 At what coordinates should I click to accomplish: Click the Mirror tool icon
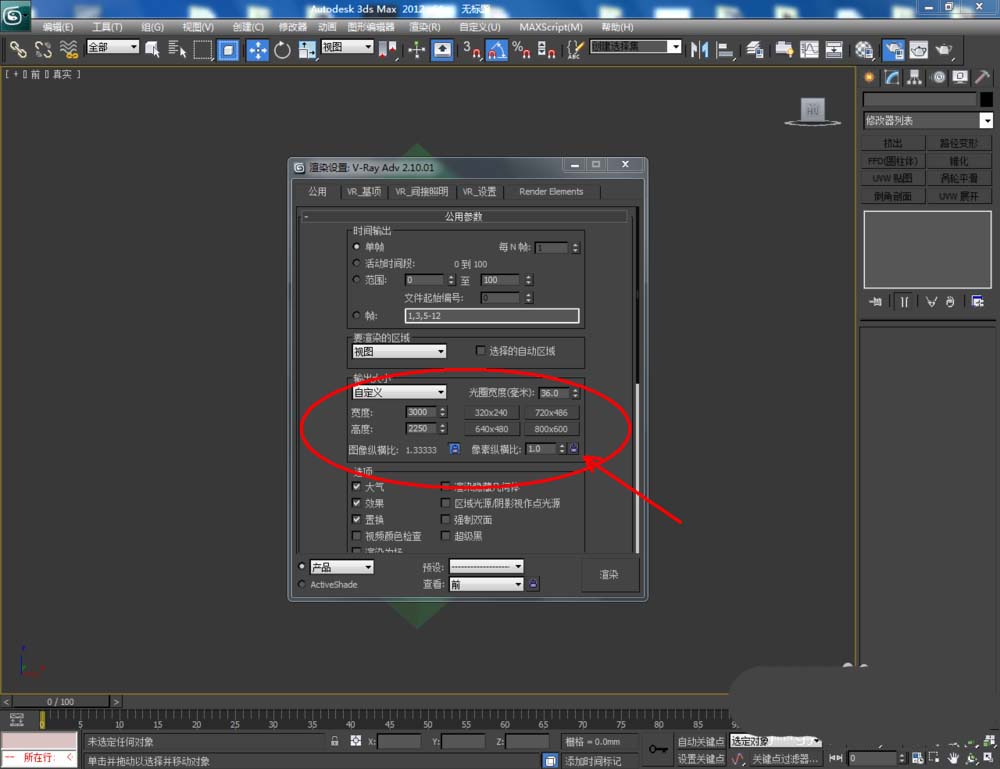[x=699, y=49]
